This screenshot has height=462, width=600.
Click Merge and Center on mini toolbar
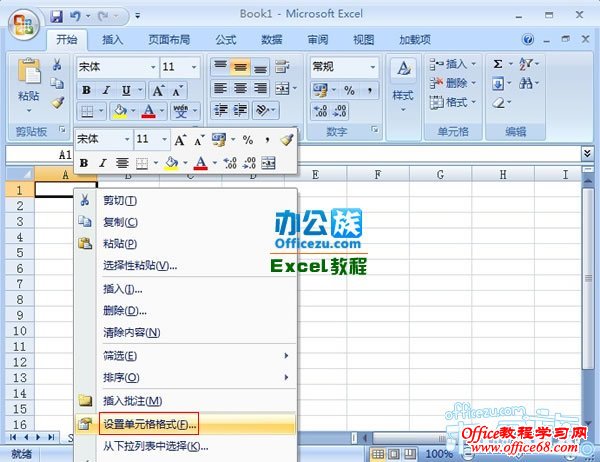point(268,163)
